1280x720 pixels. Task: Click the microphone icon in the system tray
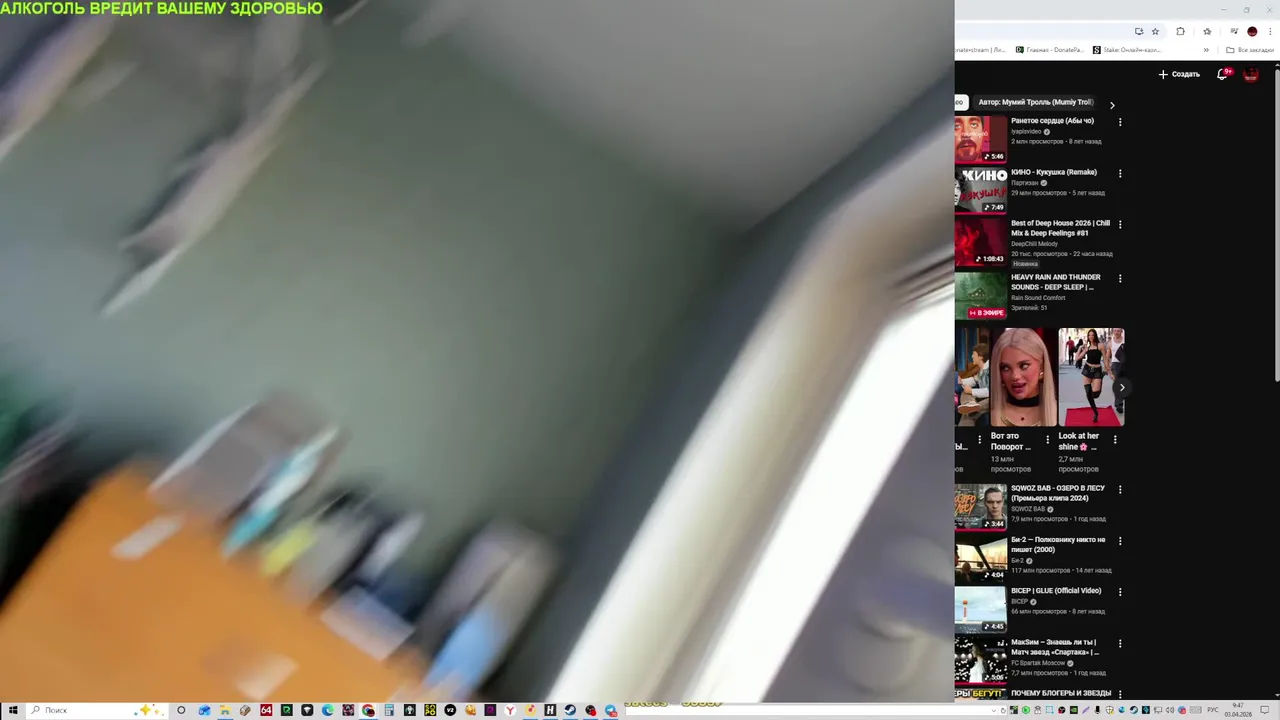(1097, 710)
